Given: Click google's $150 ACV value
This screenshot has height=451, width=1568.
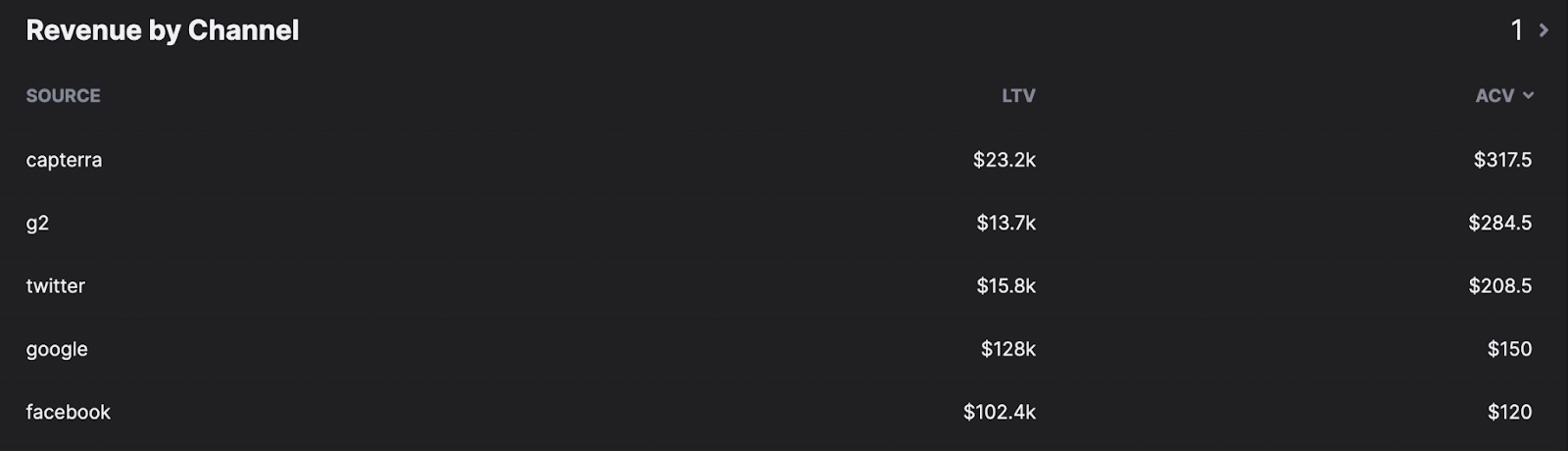Looking at the screenshot, I should (1509, 349).
